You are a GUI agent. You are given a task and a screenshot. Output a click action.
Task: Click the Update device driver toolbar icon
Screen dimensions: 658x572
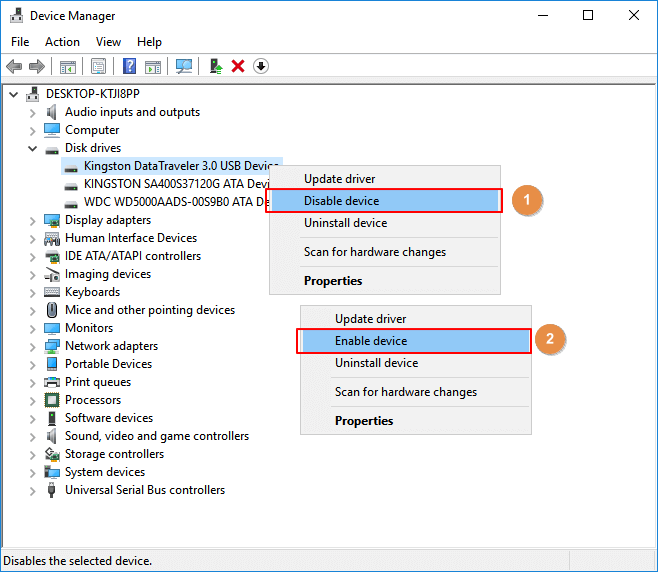(x=215, y=67)
